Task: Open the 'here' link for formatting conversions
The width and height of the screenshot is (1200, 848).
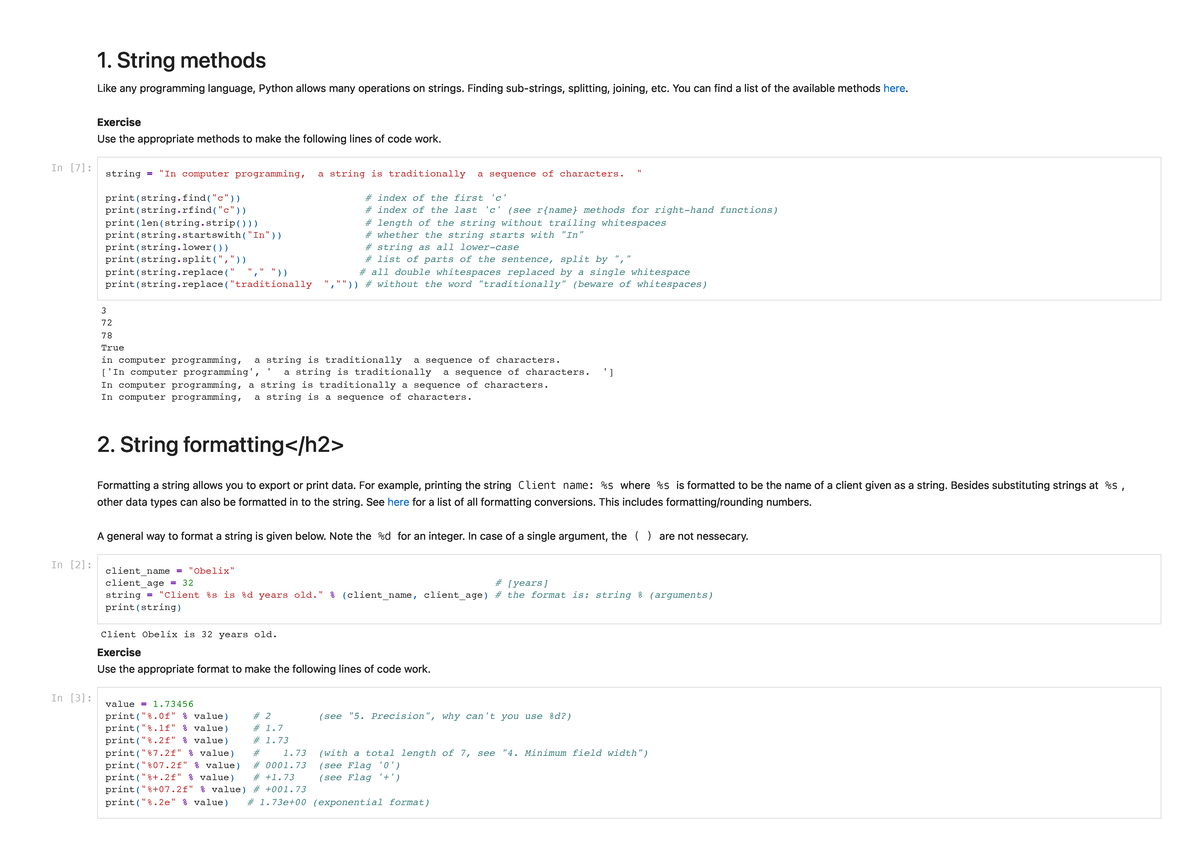Action: (398, 502)
